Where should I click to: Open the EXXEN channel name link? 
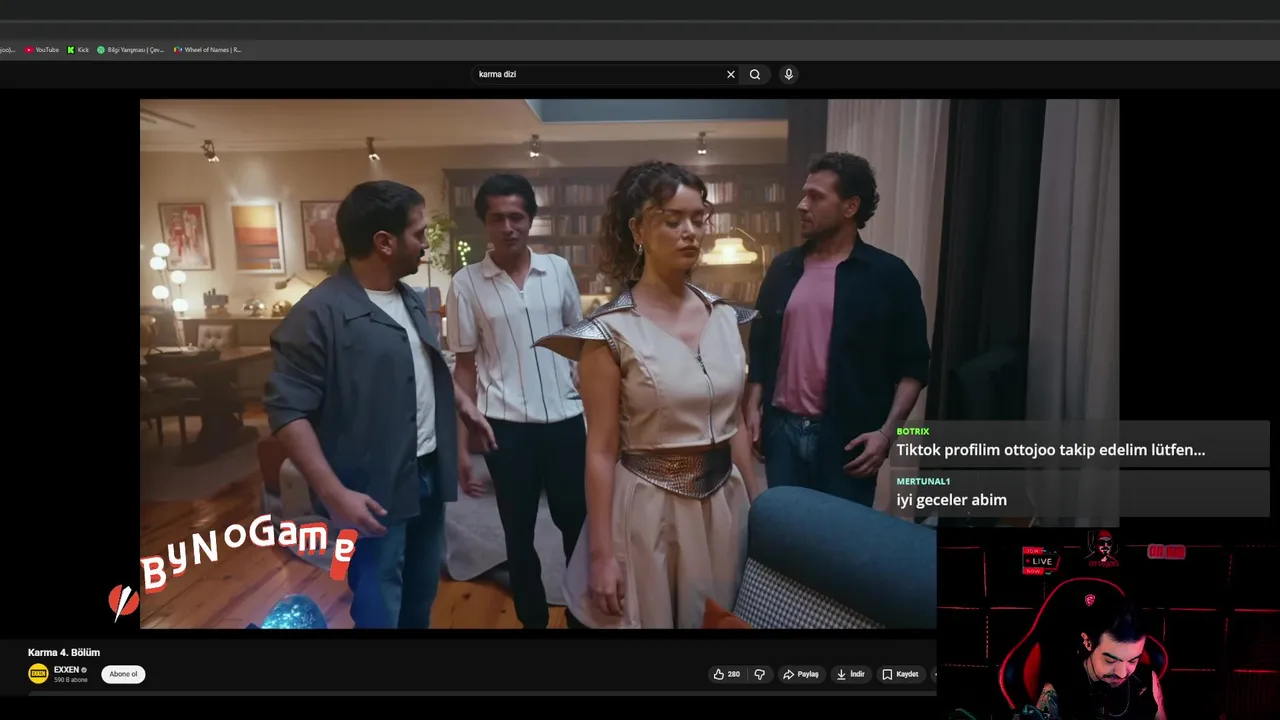[67, 670]
